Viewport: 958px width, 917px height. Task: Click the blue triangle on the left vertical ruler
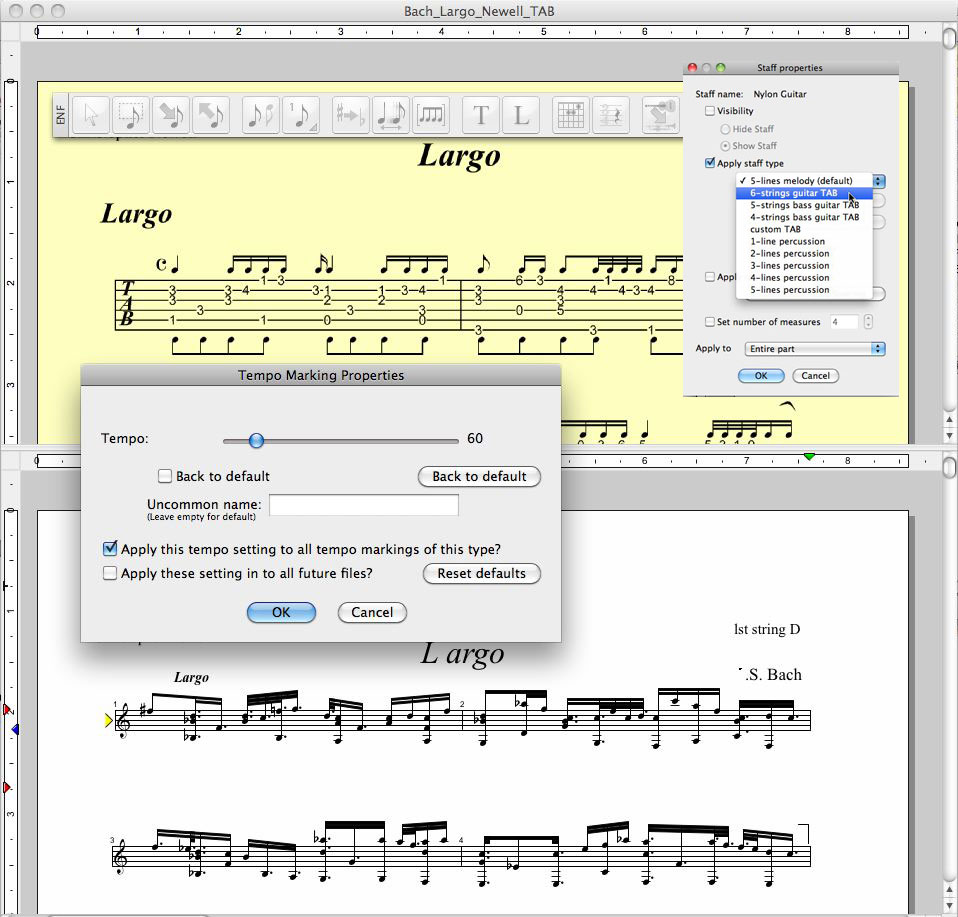[x=15, y=729]
